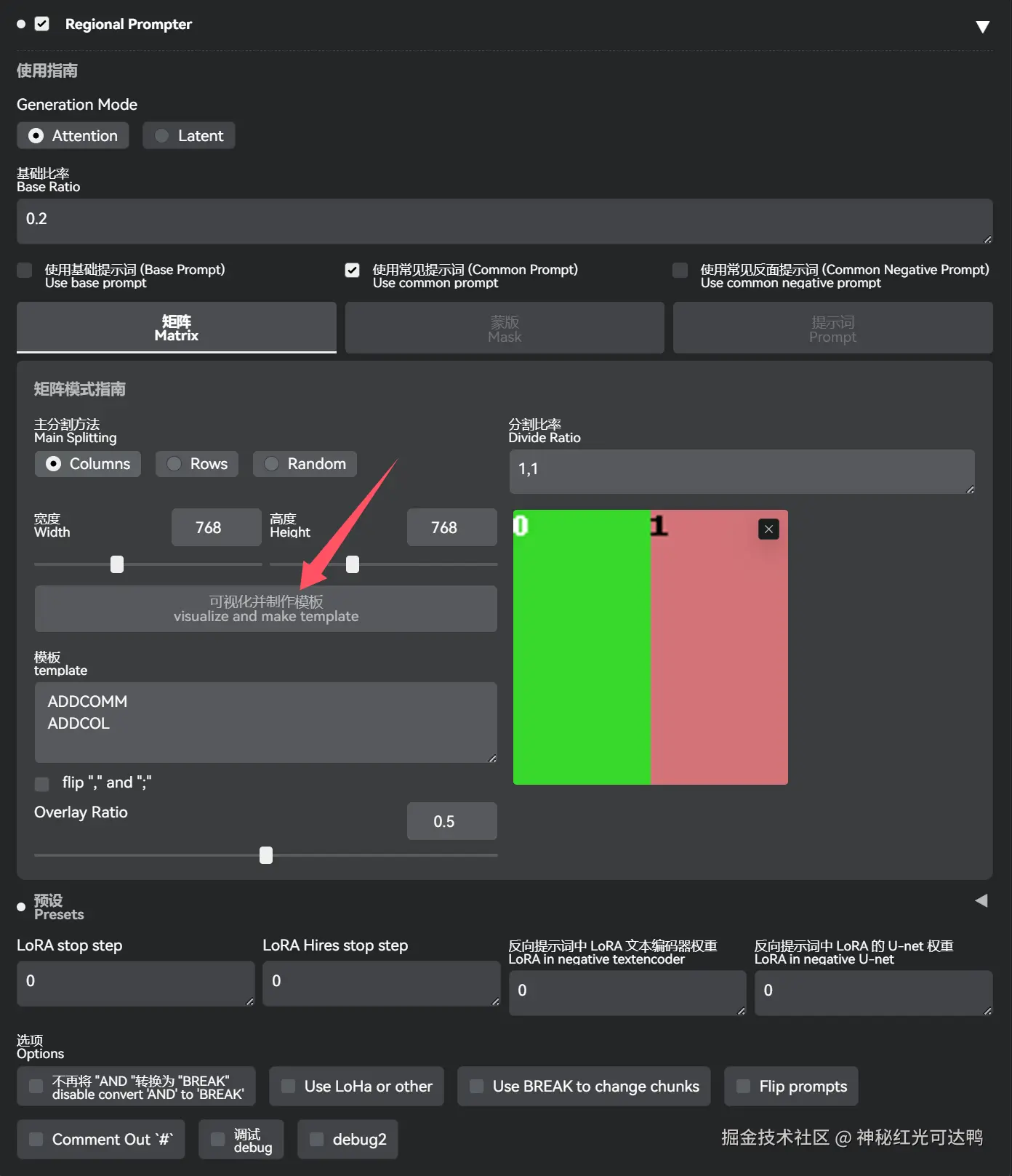Close the region preview image

(768, 529)
